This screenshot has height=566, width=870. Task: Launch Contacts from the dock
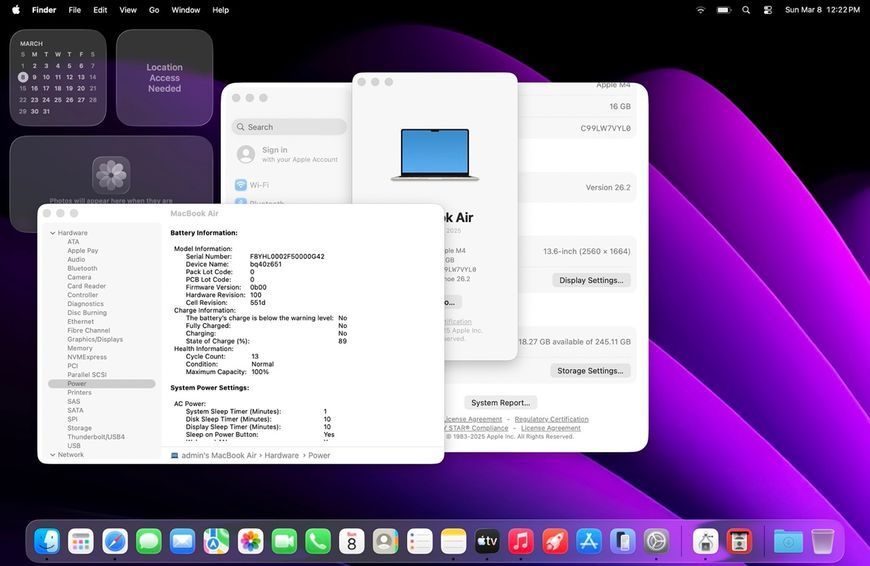386,541
